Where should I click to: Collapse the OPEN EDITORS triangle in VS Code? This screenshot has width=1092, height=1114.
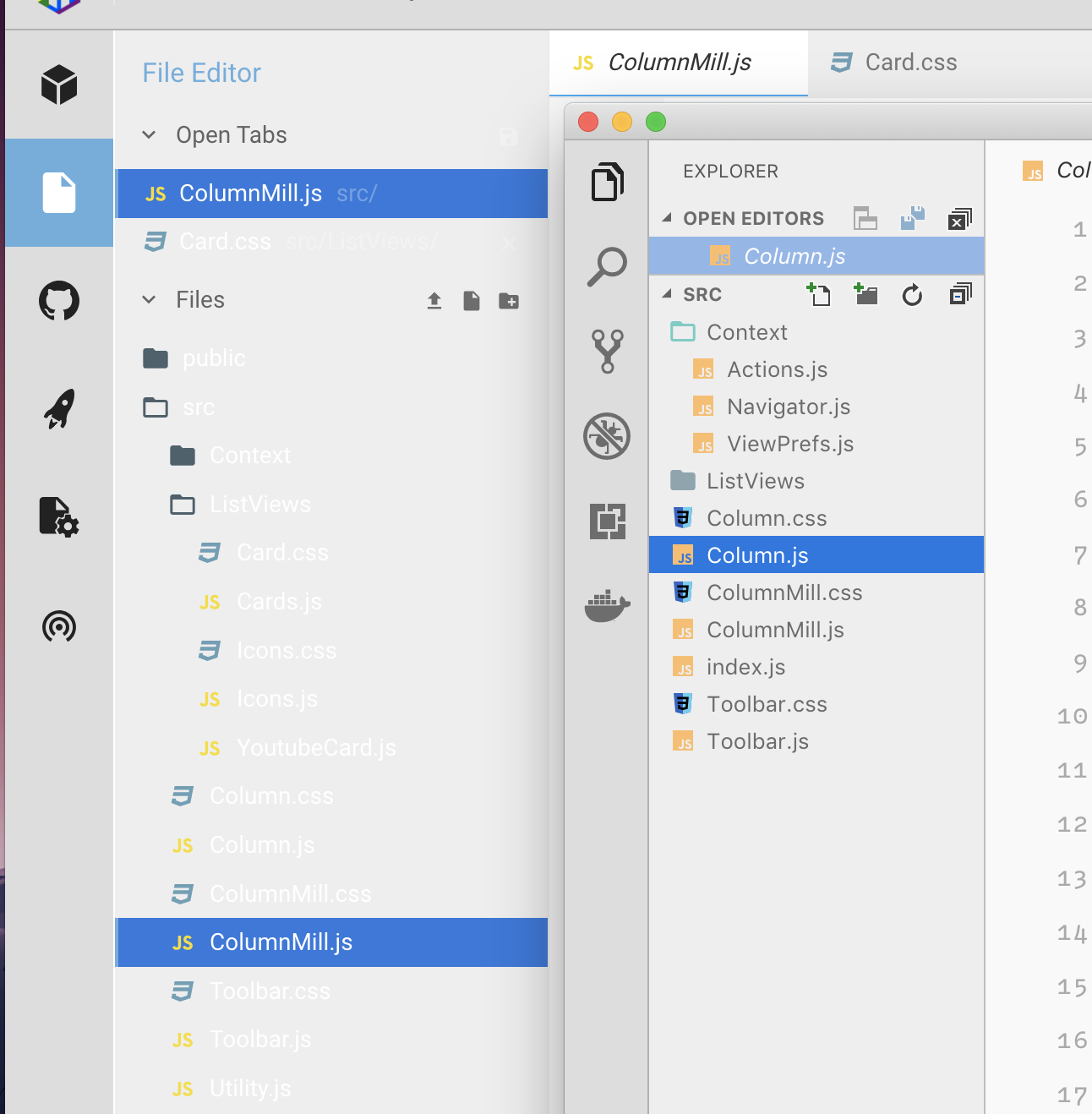coord(667,218)
